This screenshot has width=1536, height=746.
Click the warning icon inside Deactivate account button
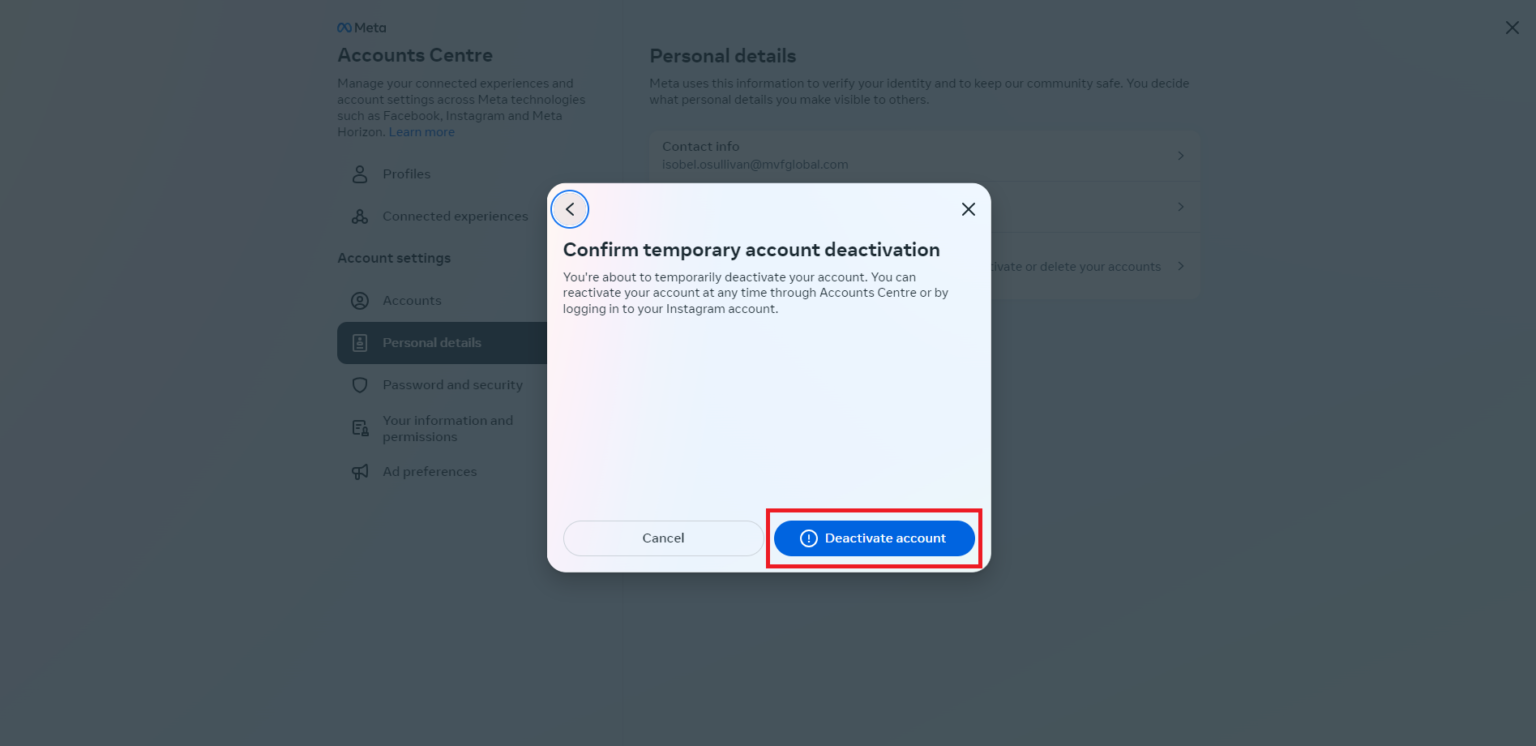808,538
